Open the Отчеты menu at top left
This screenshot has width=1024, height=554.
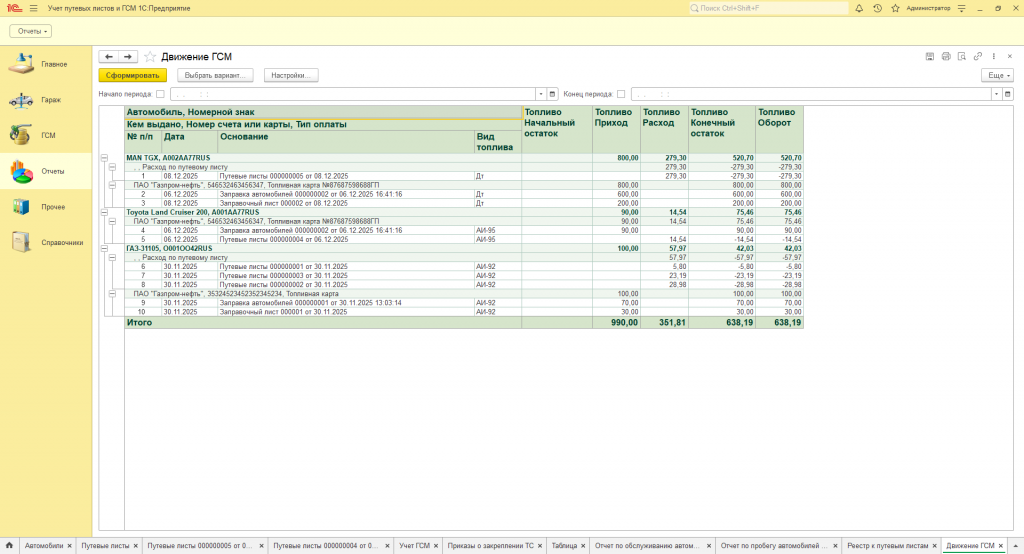point(30,31)
